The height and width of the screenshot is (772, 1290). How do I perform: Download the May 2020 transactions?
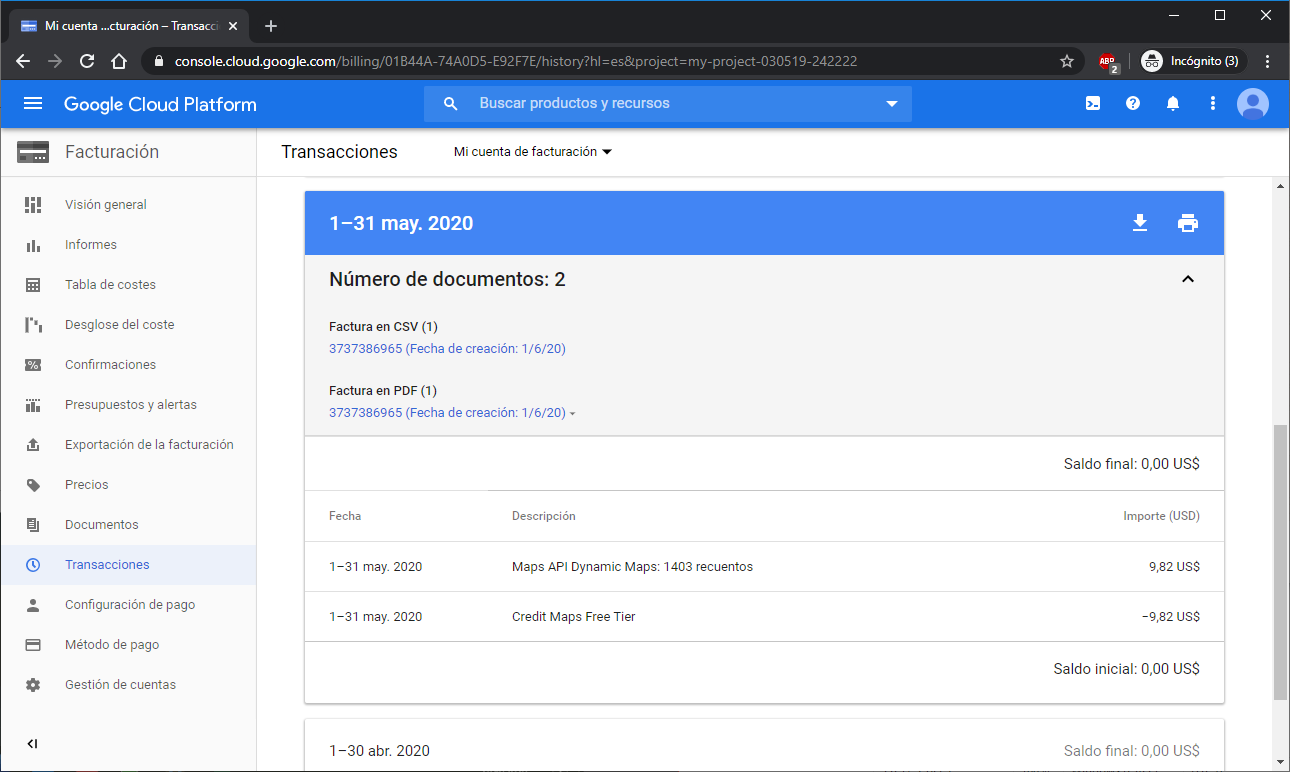click(1139, 223)
